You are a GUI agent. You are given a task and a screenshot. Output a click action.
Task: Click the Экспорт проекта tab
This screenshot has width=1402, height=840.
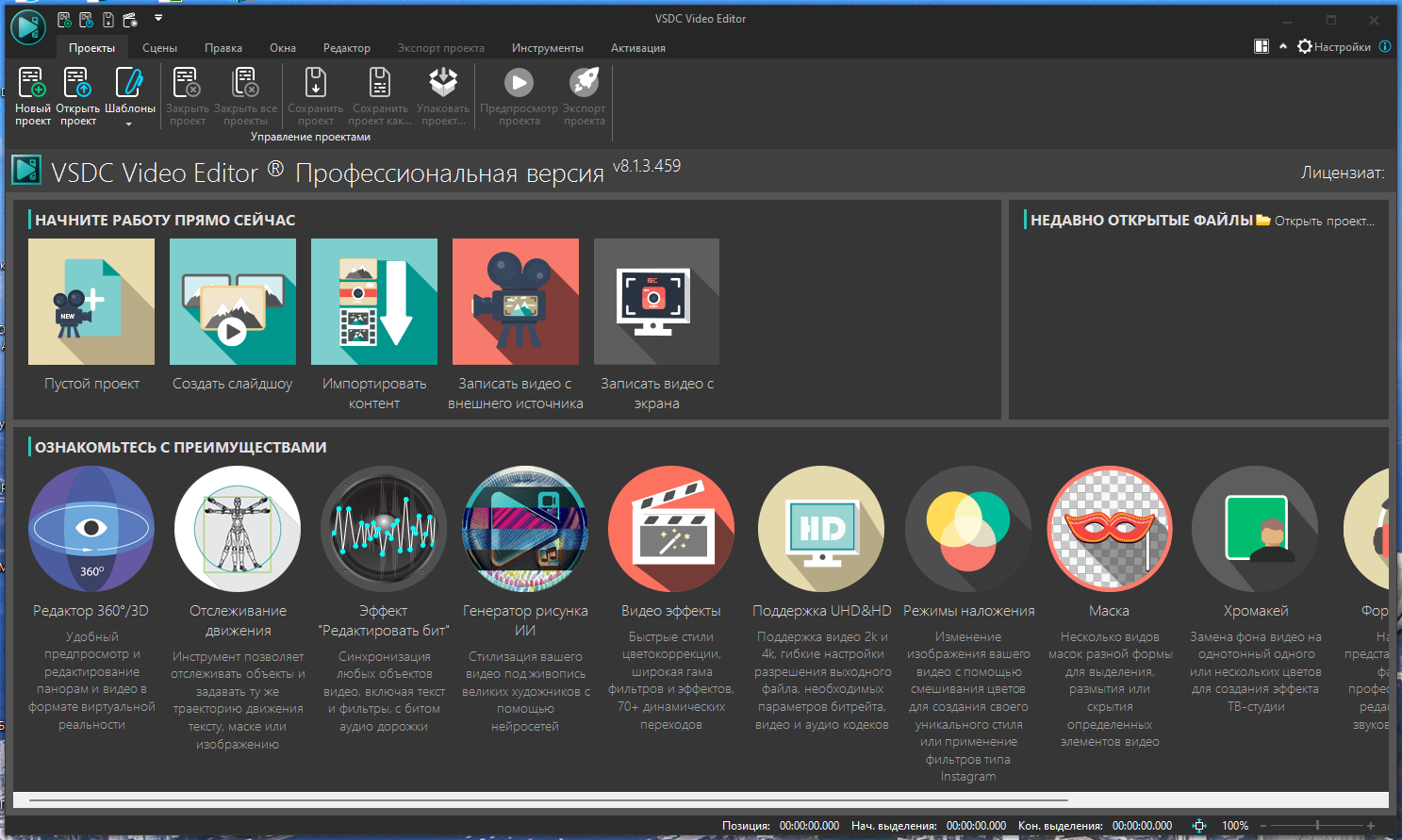441,48
